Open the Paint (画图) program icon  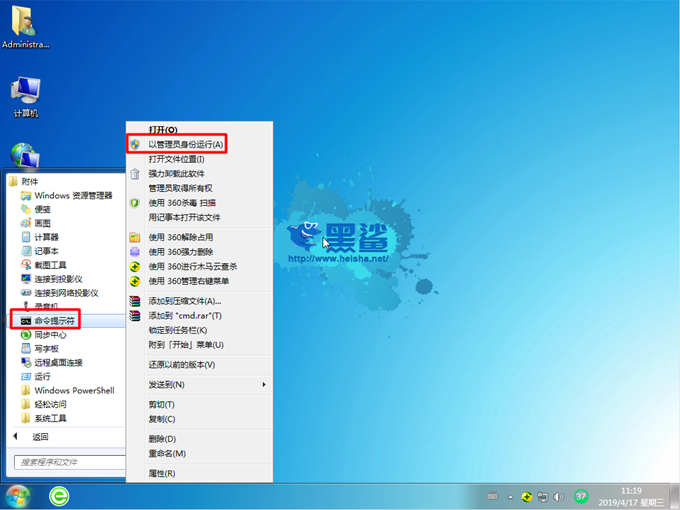coord(26,223)
